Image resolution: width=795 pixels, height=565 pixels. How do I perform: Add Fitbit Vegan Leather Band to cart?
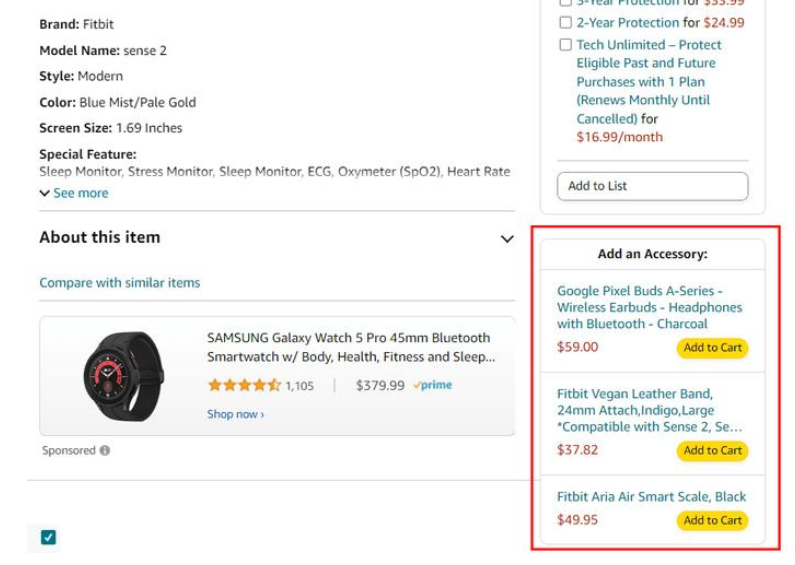(712, 451)
